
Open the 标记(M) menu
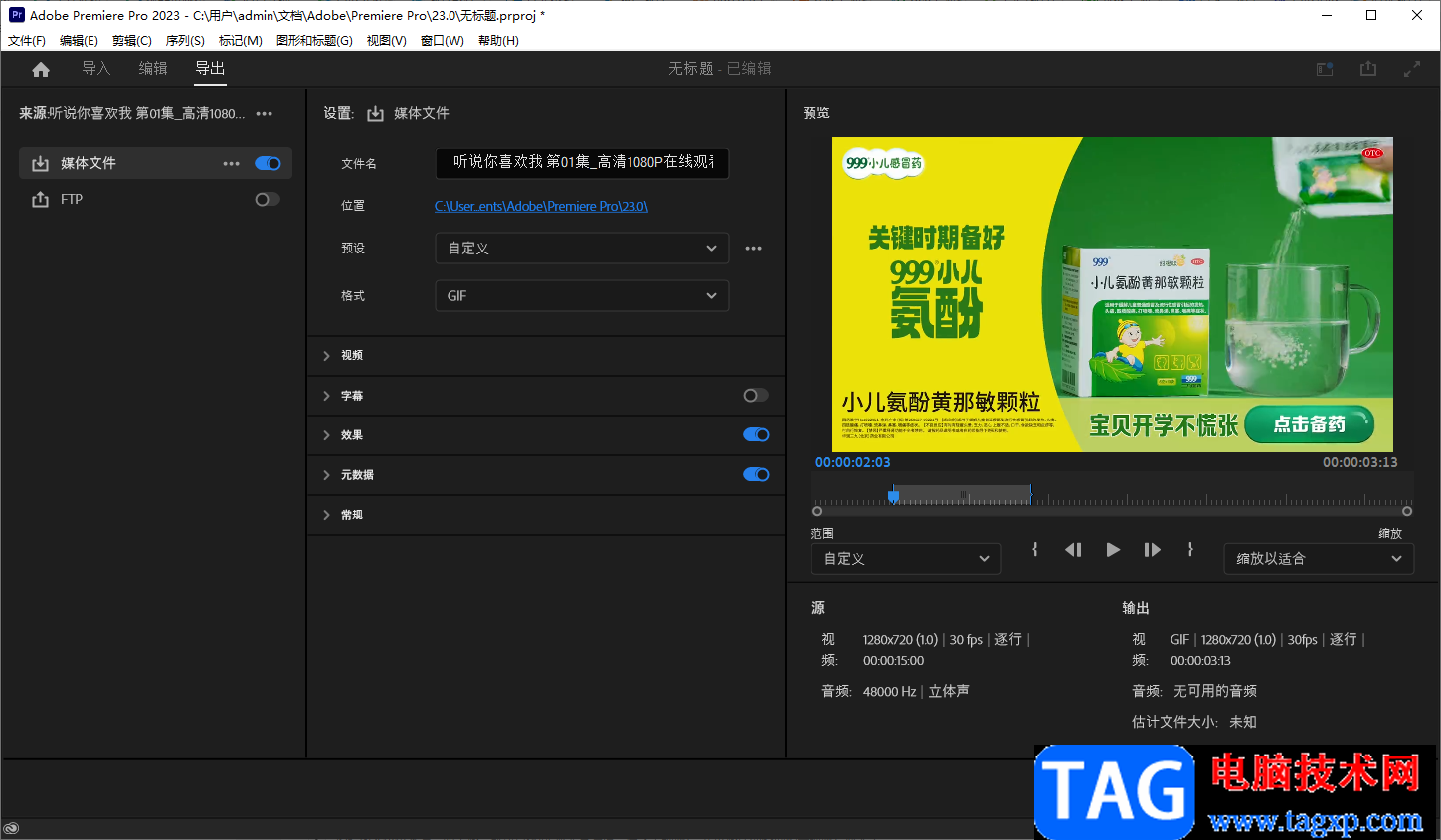point(241,41)
